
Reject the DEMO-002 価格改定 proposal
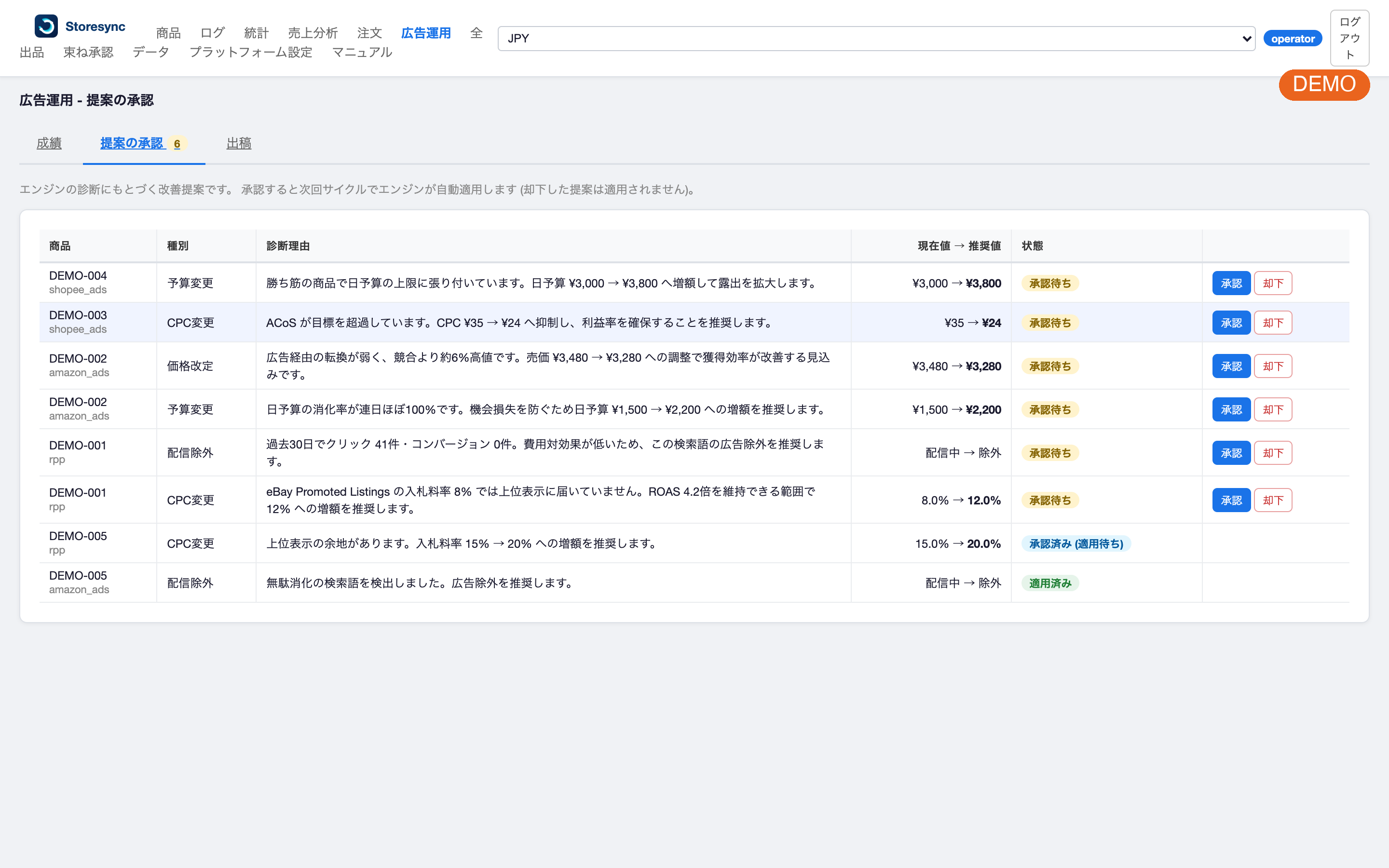coord(1272,366)
